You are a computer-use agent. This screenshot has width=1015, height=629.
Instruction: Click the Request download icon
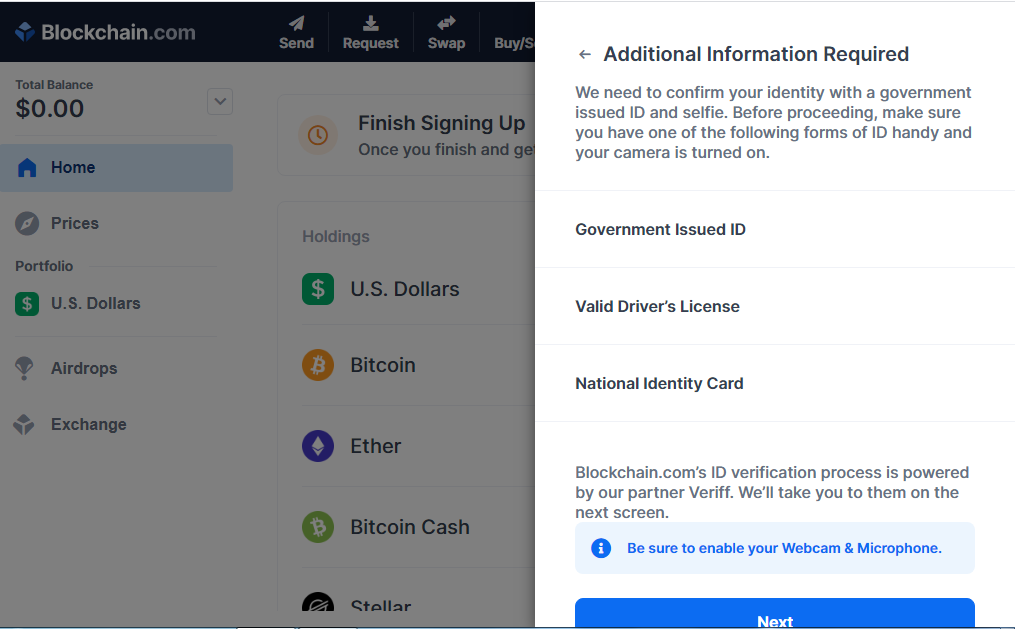point(370,23)
